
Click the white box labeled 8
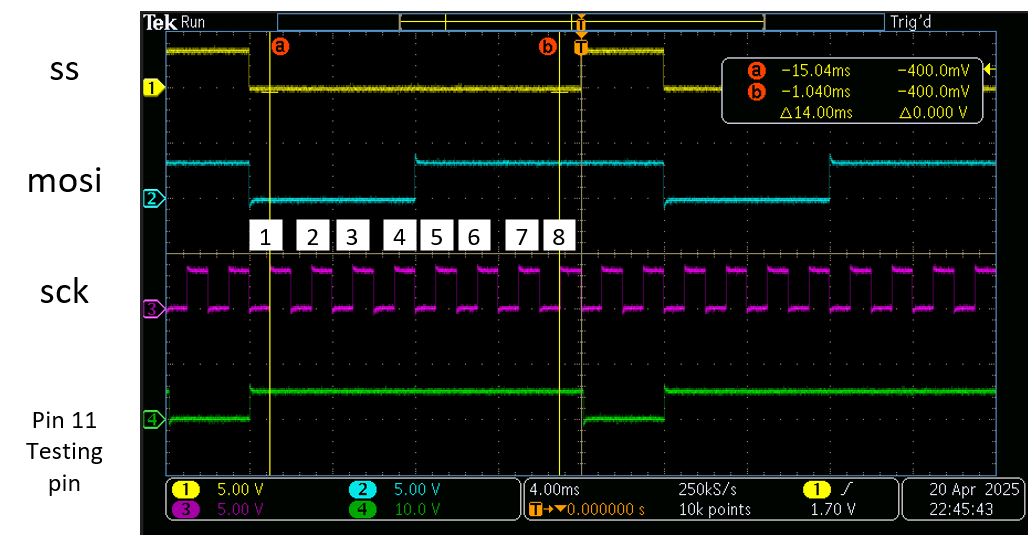(x=558, y=236)
